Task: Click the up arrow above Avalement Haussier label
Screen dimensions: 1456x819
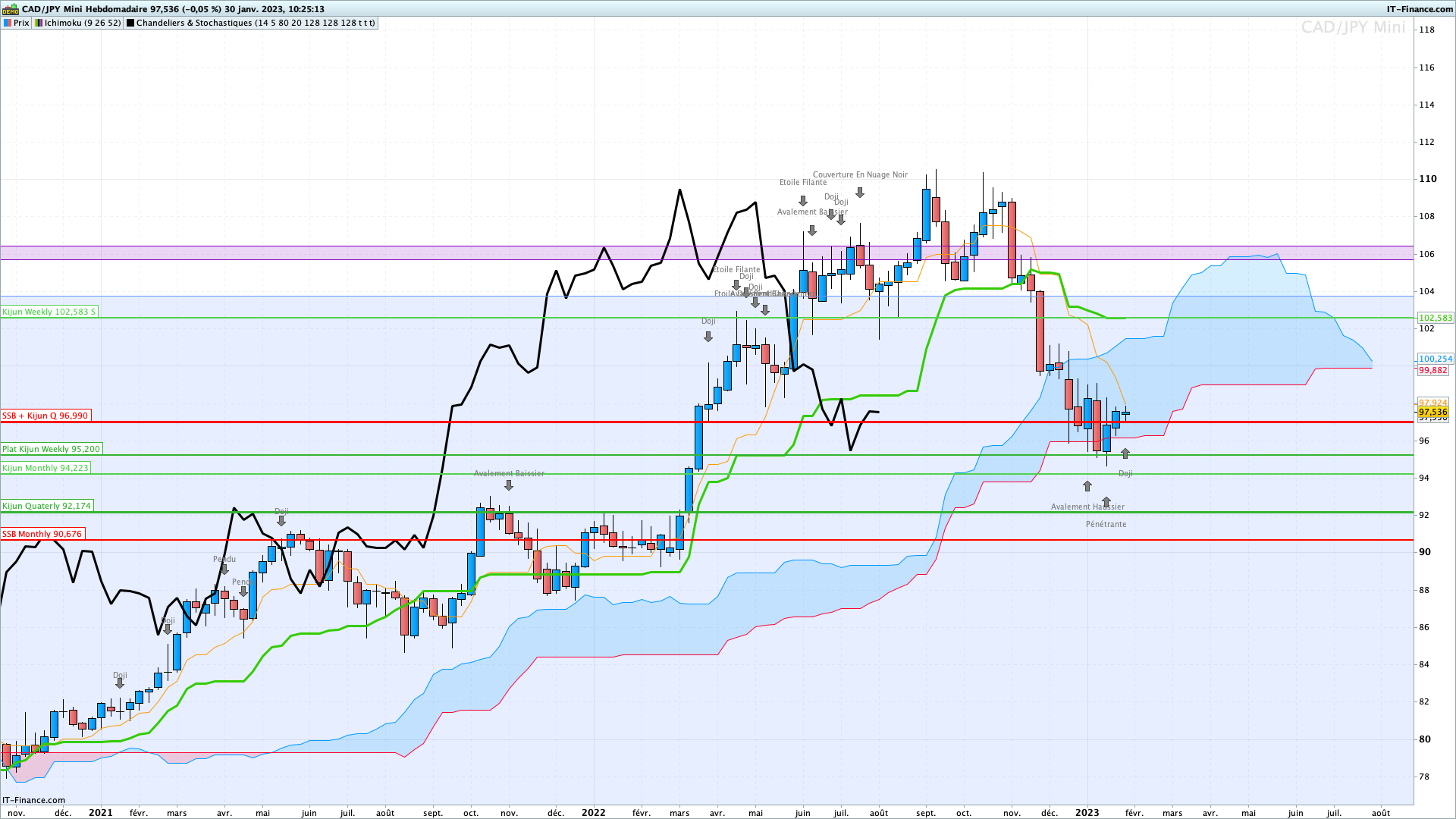Action: pyautogui.click(x=1087, y=486)
